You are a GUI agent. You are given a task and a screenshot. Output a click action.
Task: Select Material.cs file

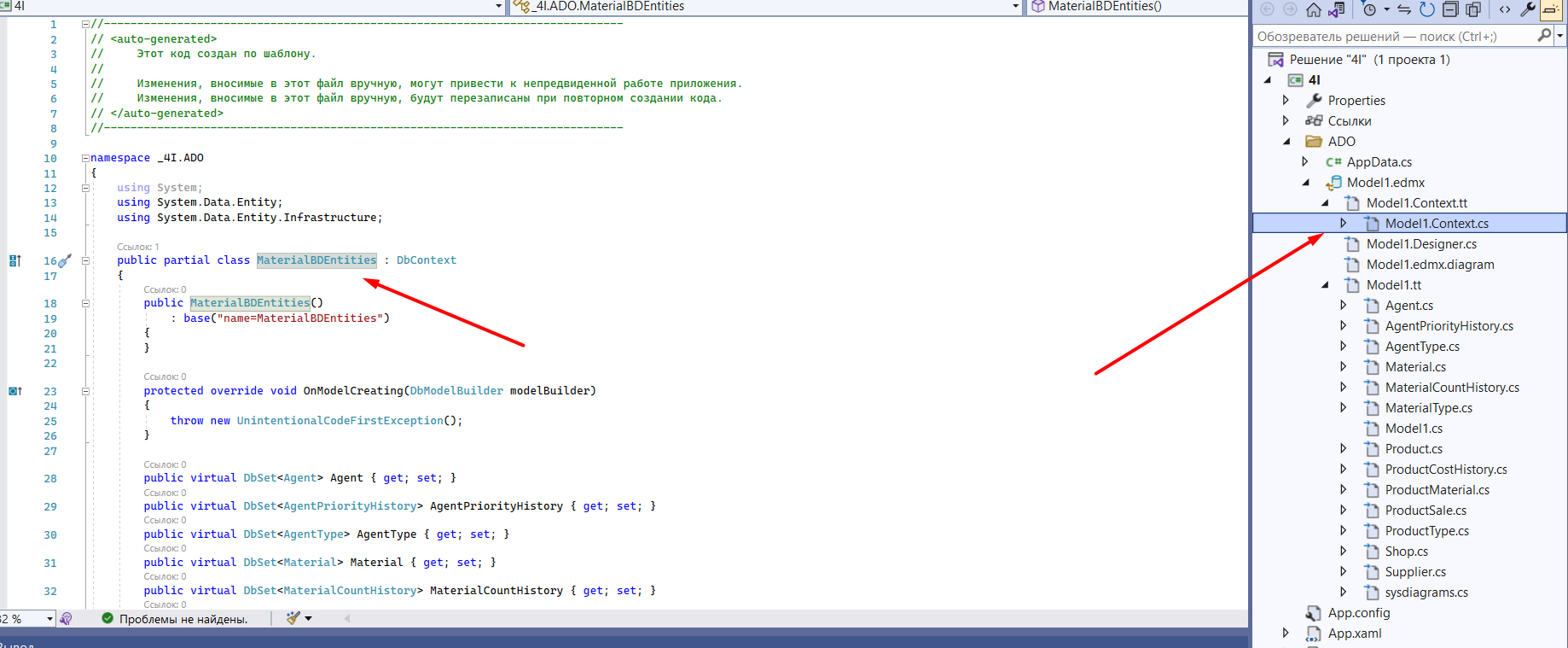pos(1415,367)
